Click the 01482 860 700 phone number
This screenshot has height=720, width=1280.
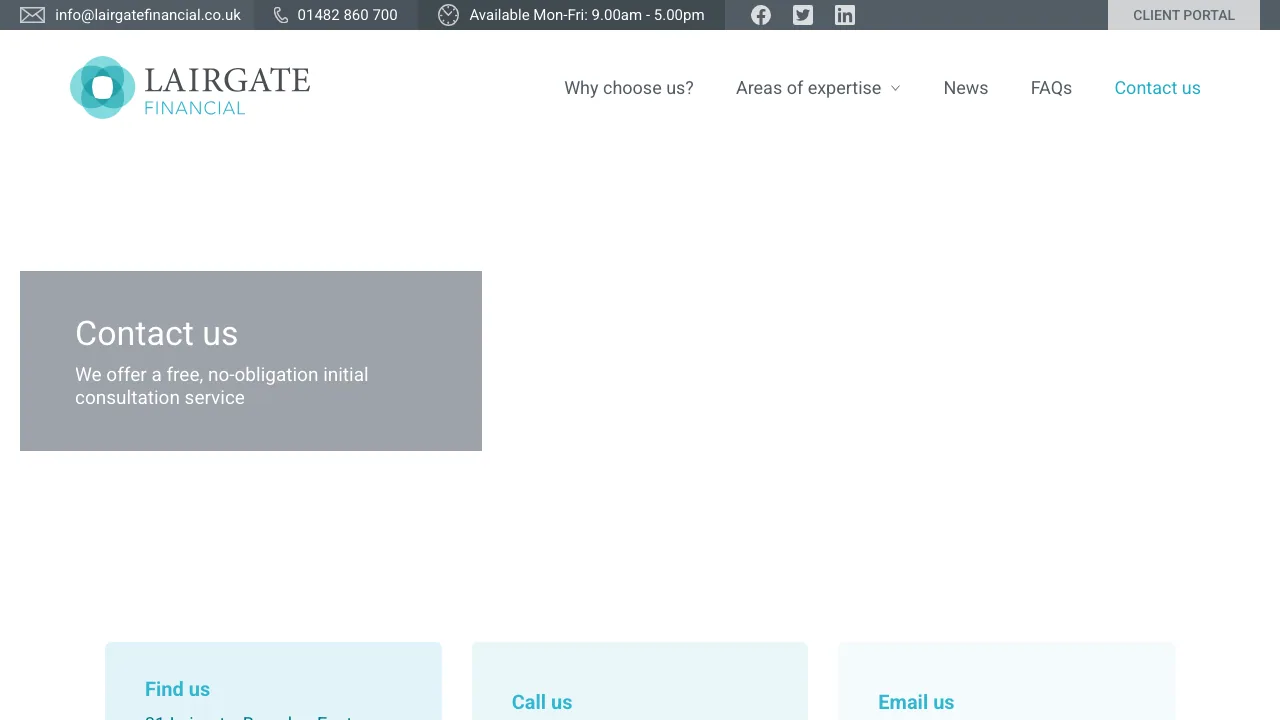point(347,15)
